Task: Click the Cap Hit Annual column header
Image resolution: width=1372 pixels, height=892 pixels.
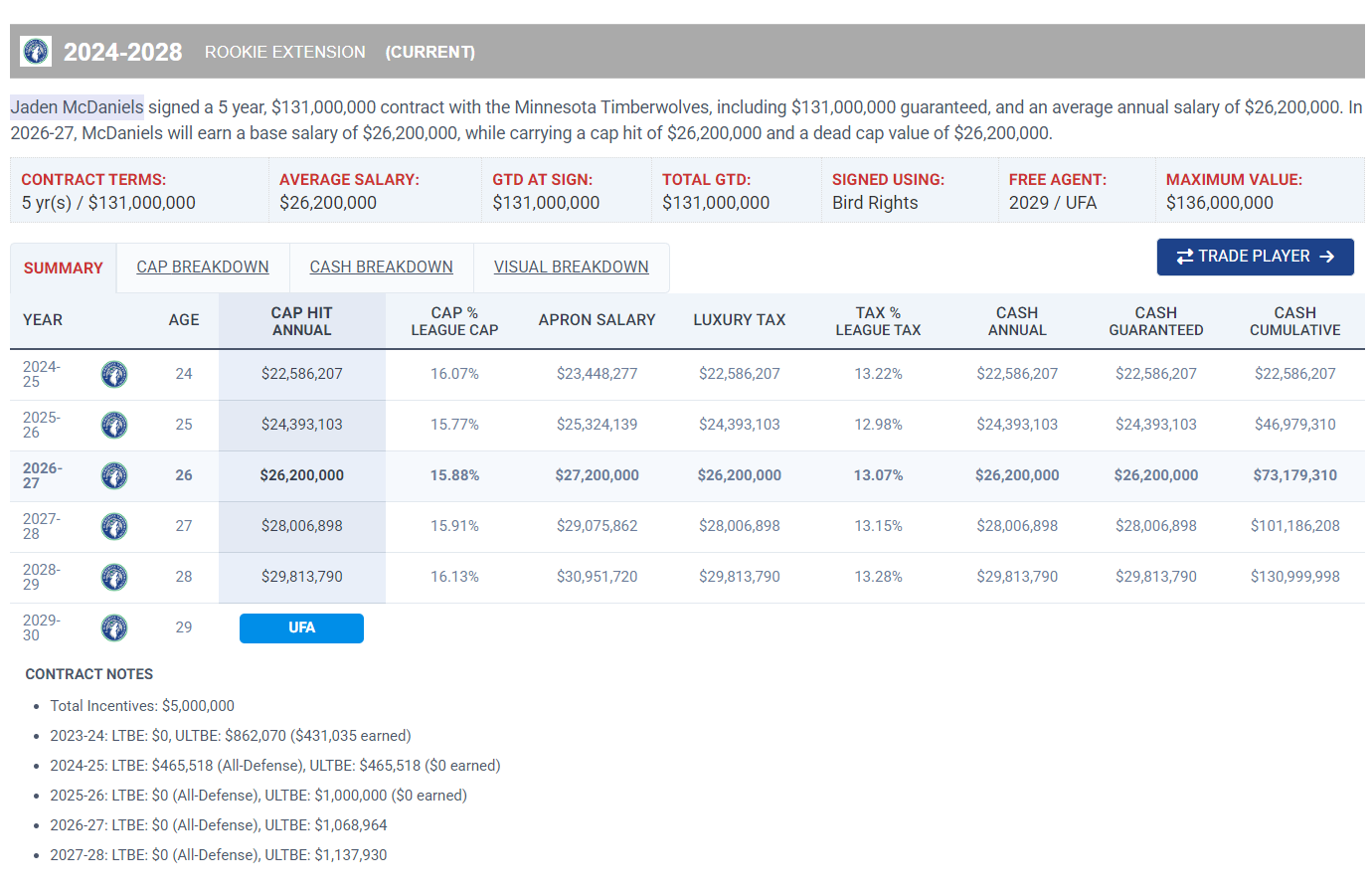Action: [x=302, y=321]
